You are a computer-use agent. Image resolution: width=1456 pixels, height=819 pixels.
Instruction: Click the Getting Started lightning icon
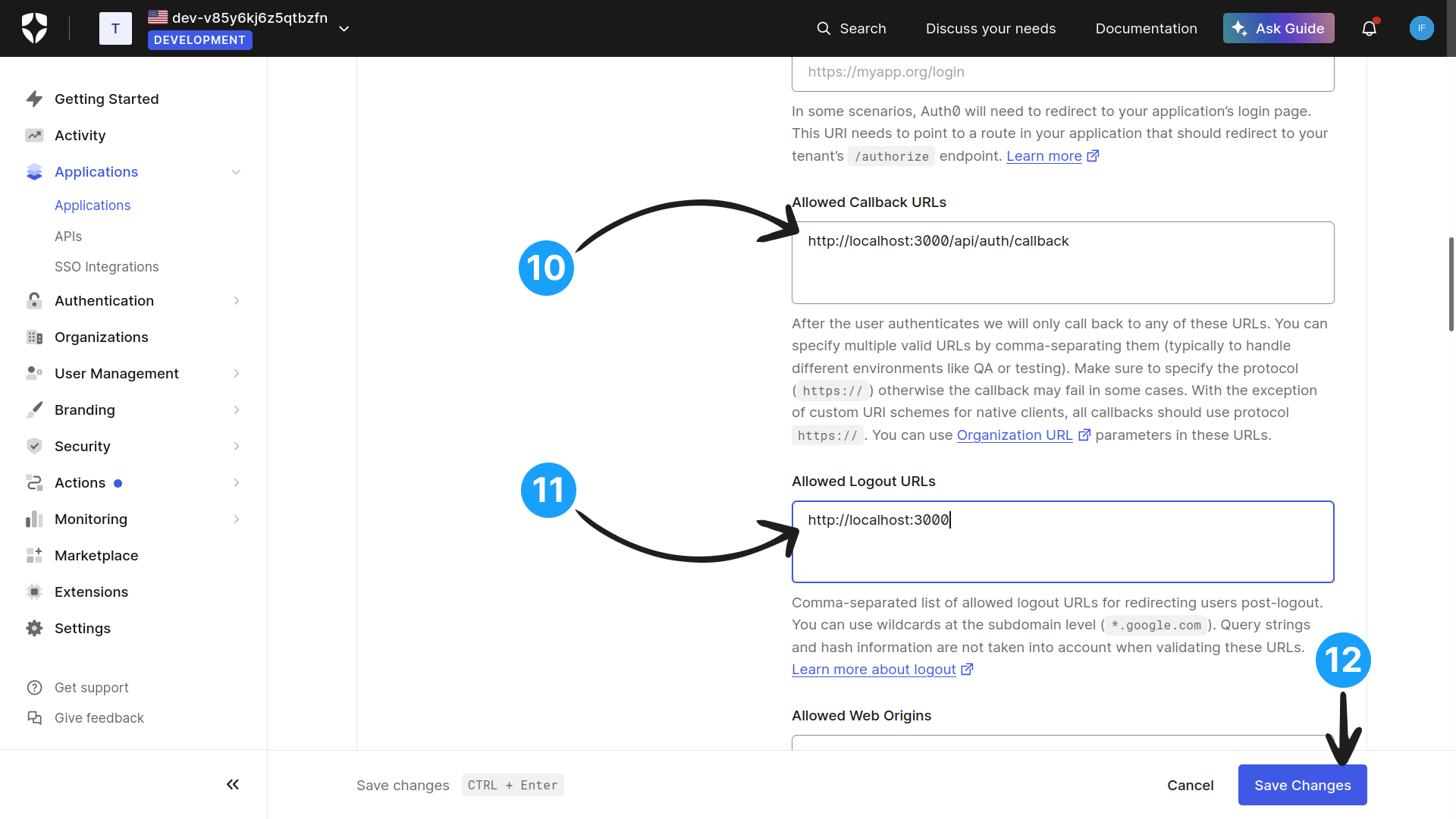(x=34, y=99)
